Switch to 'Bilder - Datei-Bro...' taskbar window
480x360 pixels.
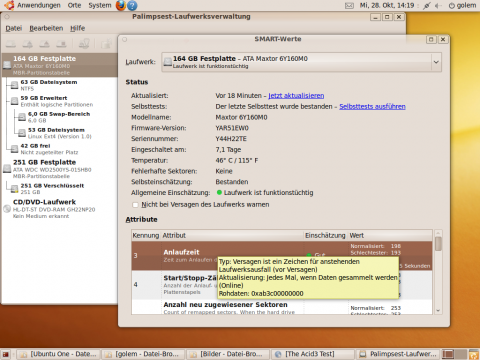coord(229,354)
